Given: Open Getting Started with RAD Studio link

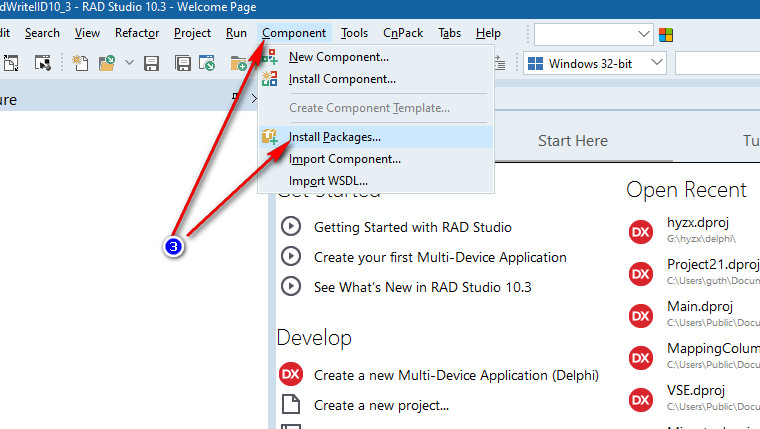Looking at the screenshot, I should 412,227.
